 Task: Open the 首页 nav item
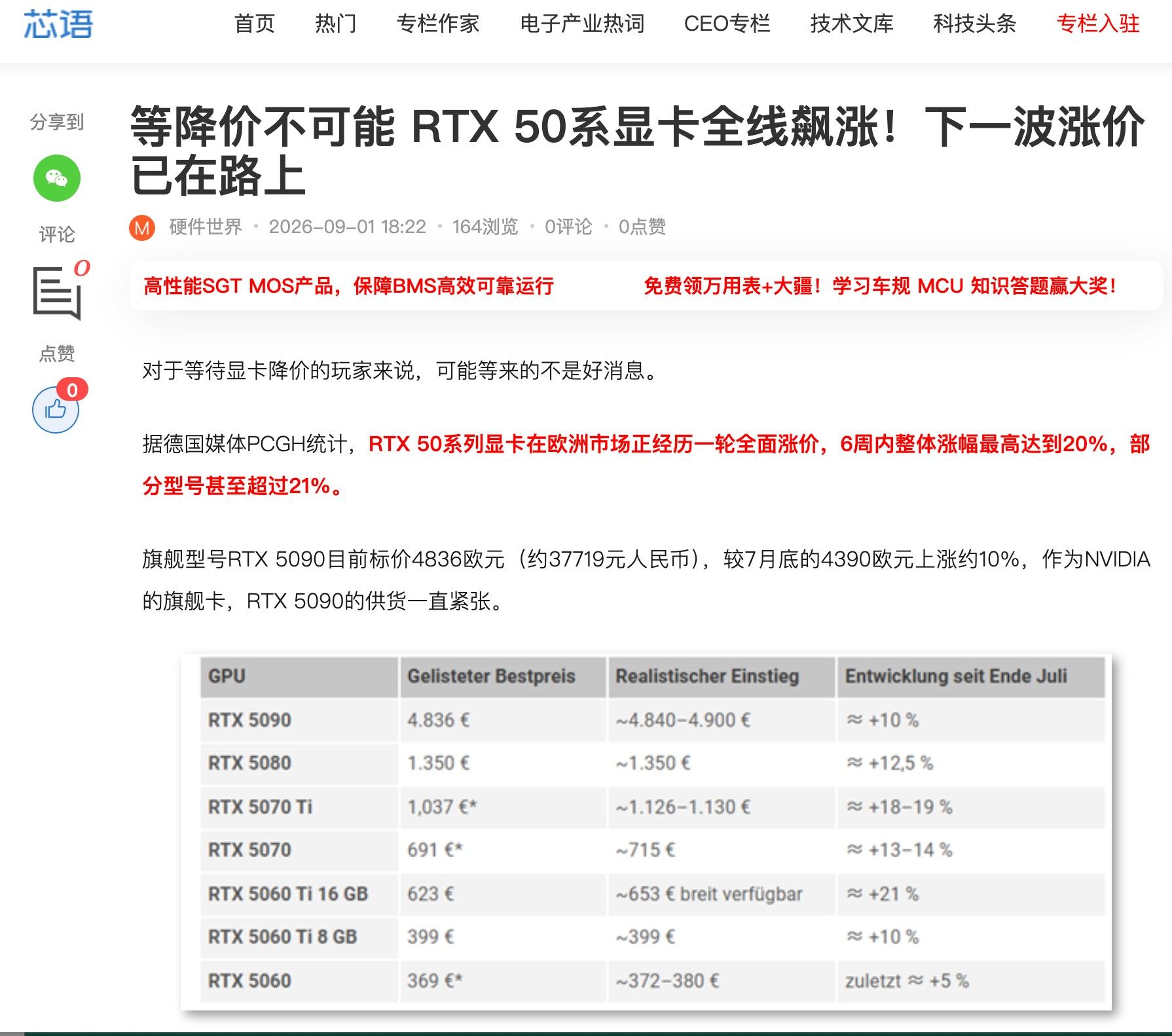click(x=254, y=24)
